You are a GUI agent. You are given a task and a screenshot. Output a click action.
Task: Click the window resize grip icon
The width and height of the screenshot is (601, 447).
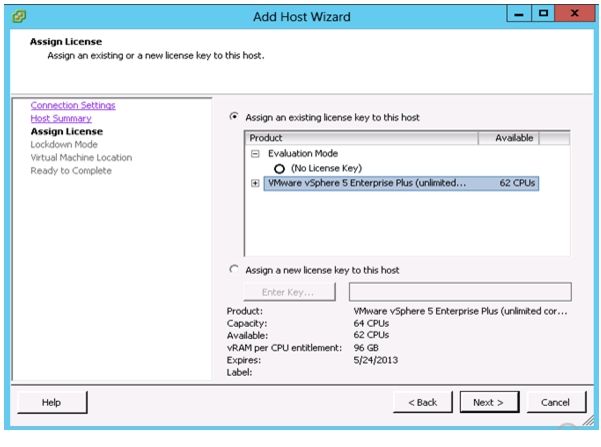click(588, 421)
